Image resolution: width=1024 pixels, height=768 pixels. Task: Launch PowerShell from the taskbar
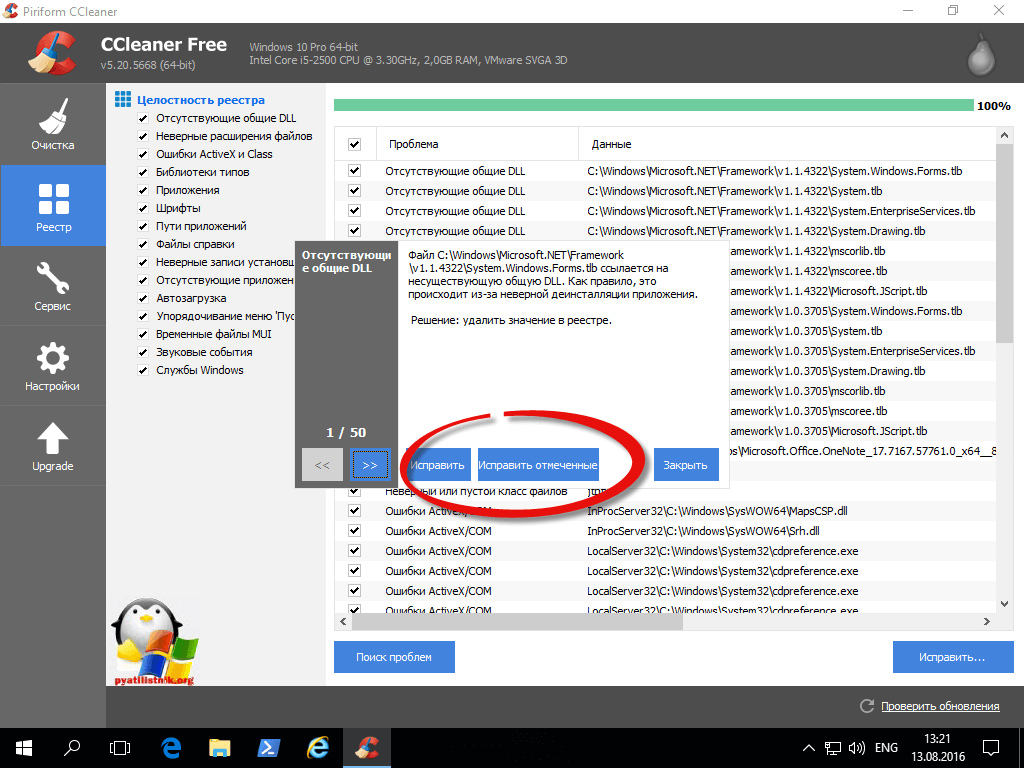pyautogui.click(x=269, y=747)
